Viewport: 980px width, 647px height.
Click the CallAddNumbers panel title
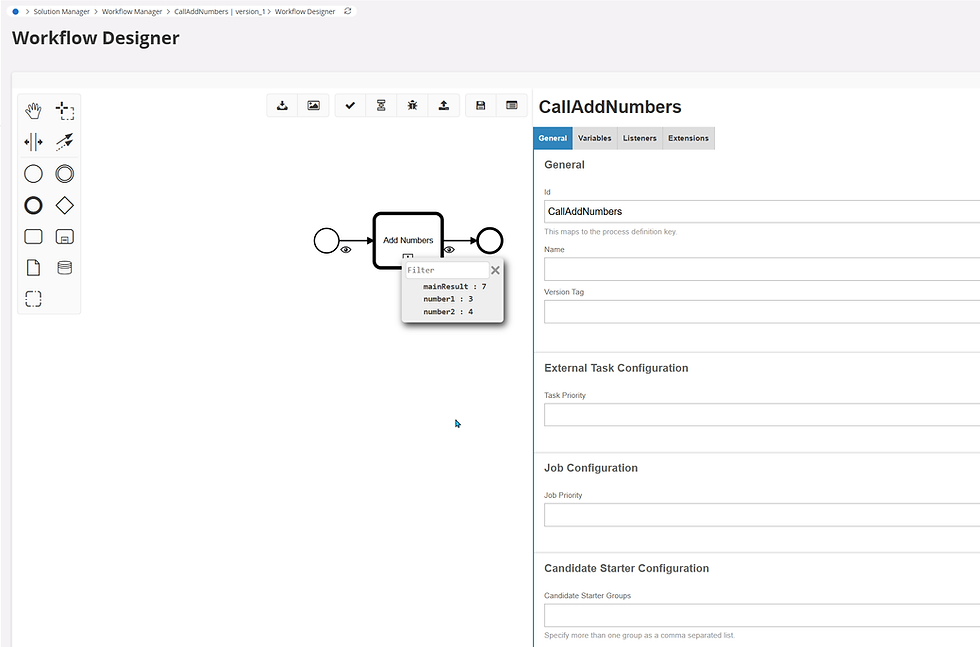click(x=610, y=107)
